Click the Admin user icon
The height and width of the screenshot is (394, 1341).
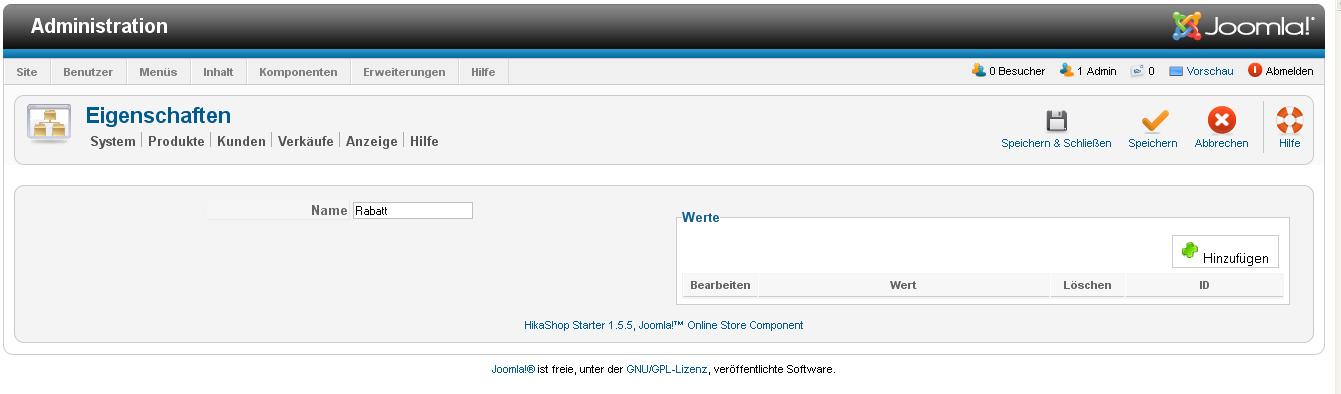click(1067, 71)
